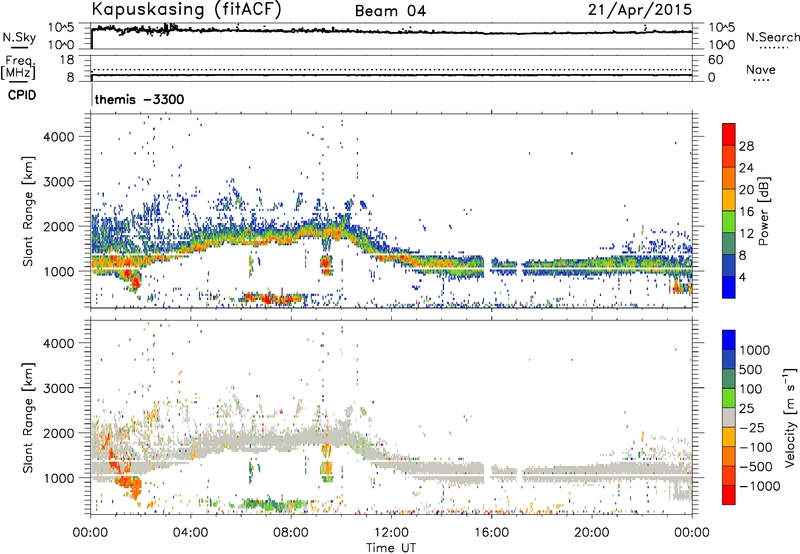Click the gray Velocity colorbar segment
The image size is (800, 554).
(x=729, y=417)
